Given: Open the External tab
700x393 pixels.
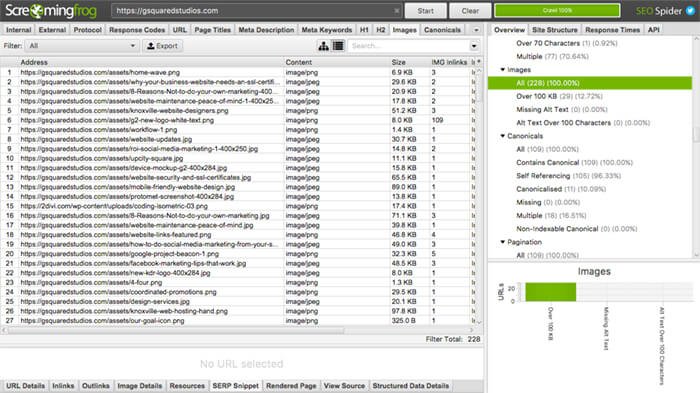Looking at the screenshot, I should 52,30.
